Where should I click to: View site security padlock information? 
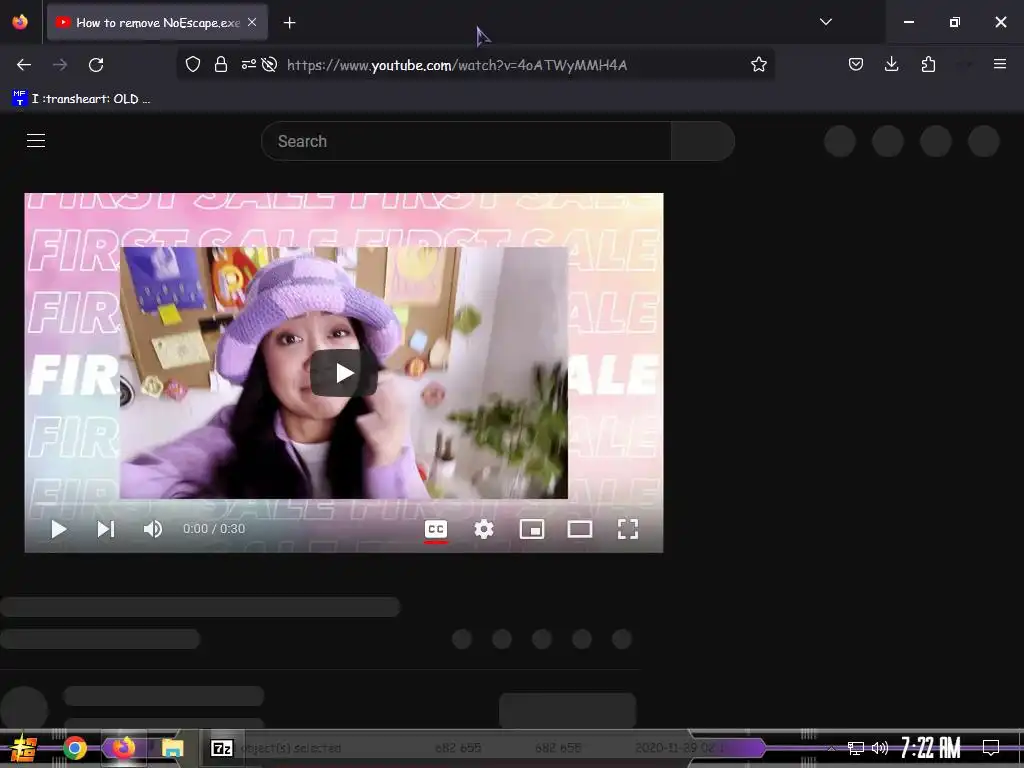(221, 64)
